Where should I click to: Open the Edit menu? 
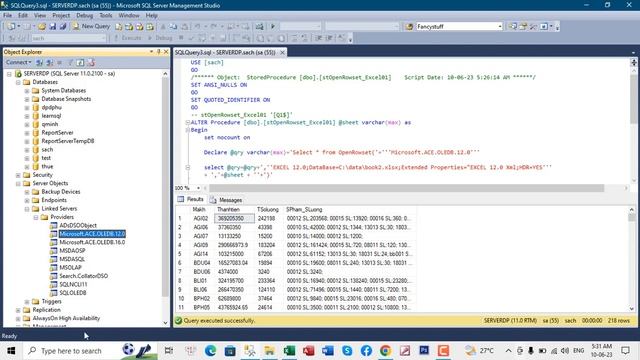(x=23, y=16)
